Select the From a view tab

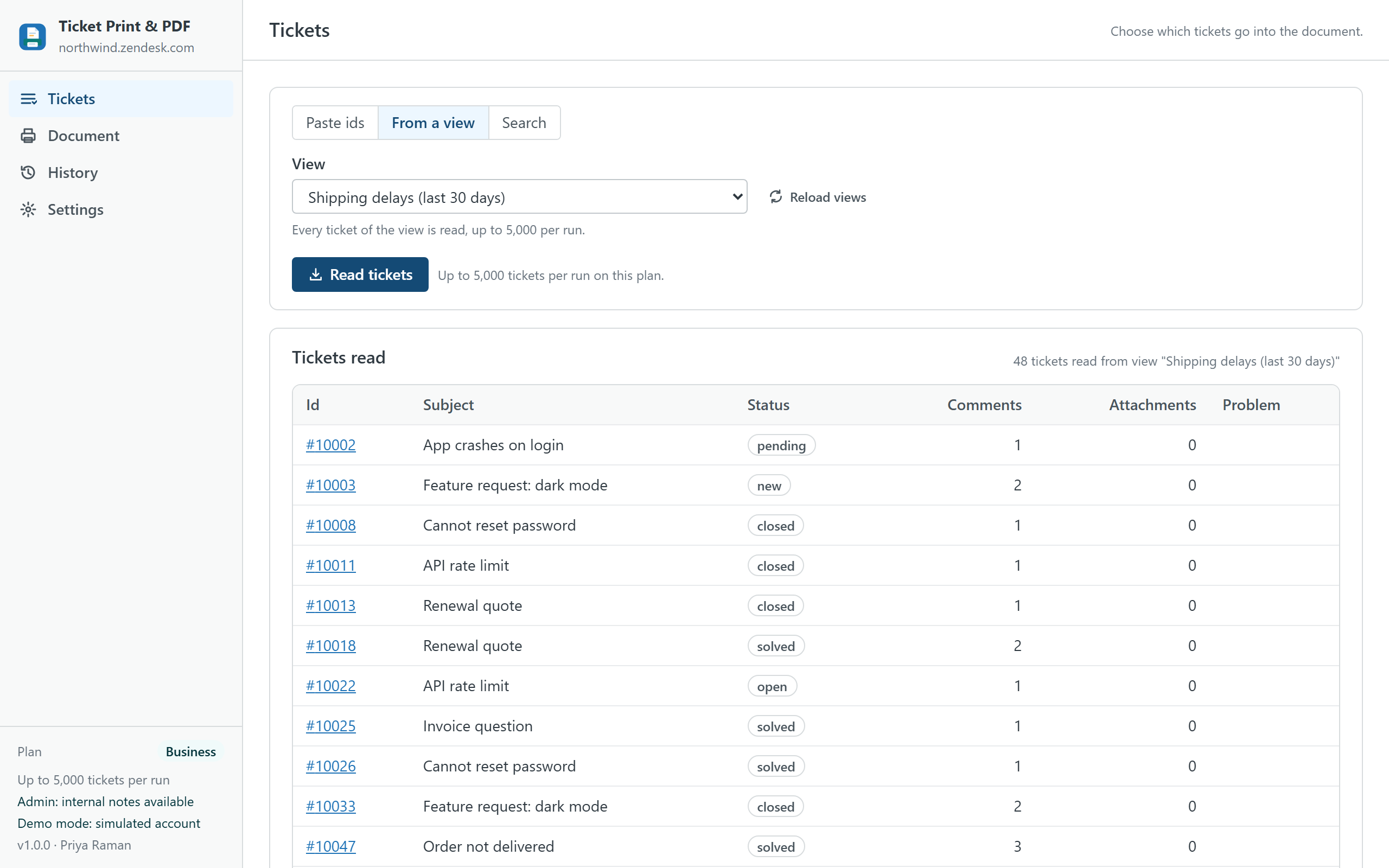(434, 122)
